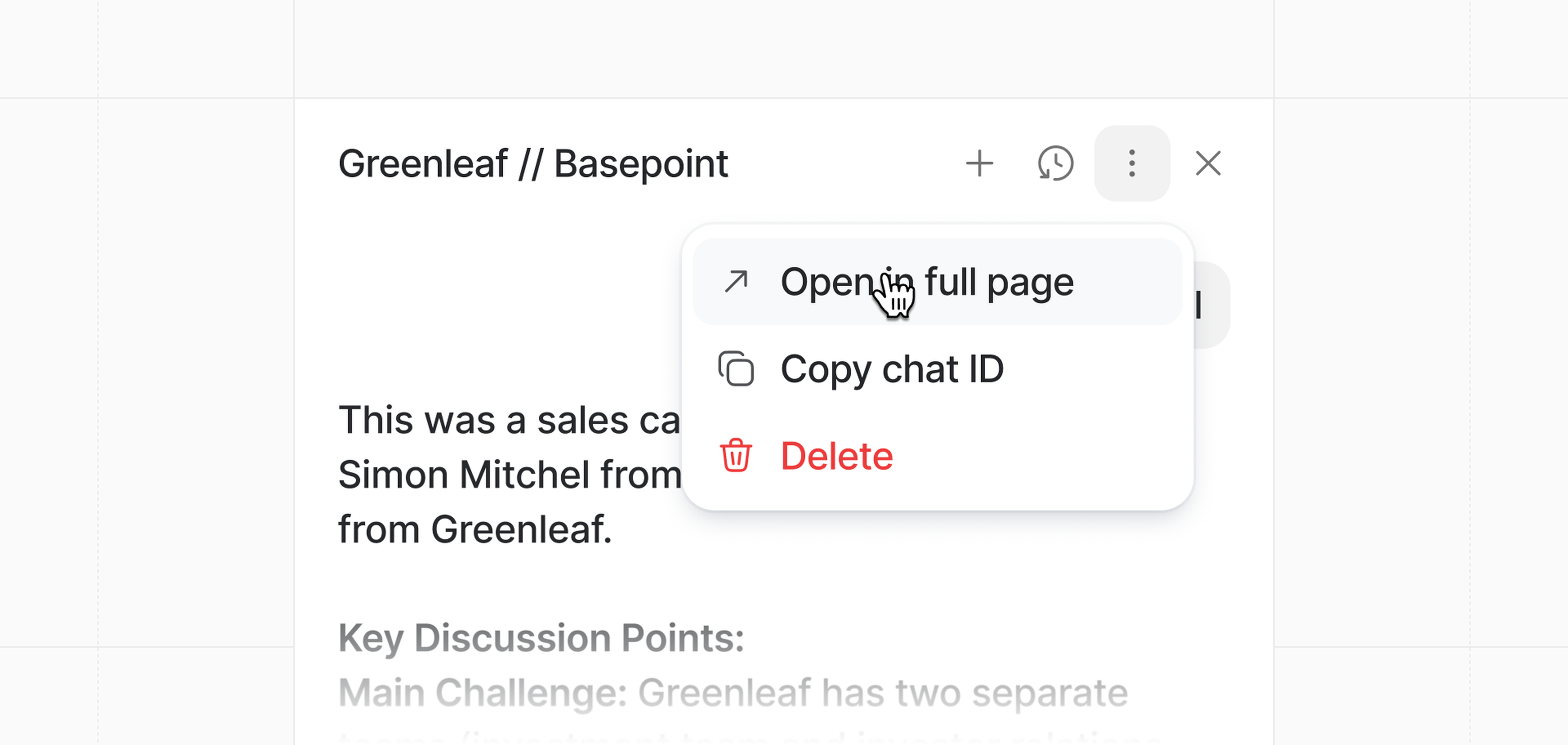Start a new chat with the plus icon
Viewport: 1568px width, 745px height.
(x=980, y=163)
